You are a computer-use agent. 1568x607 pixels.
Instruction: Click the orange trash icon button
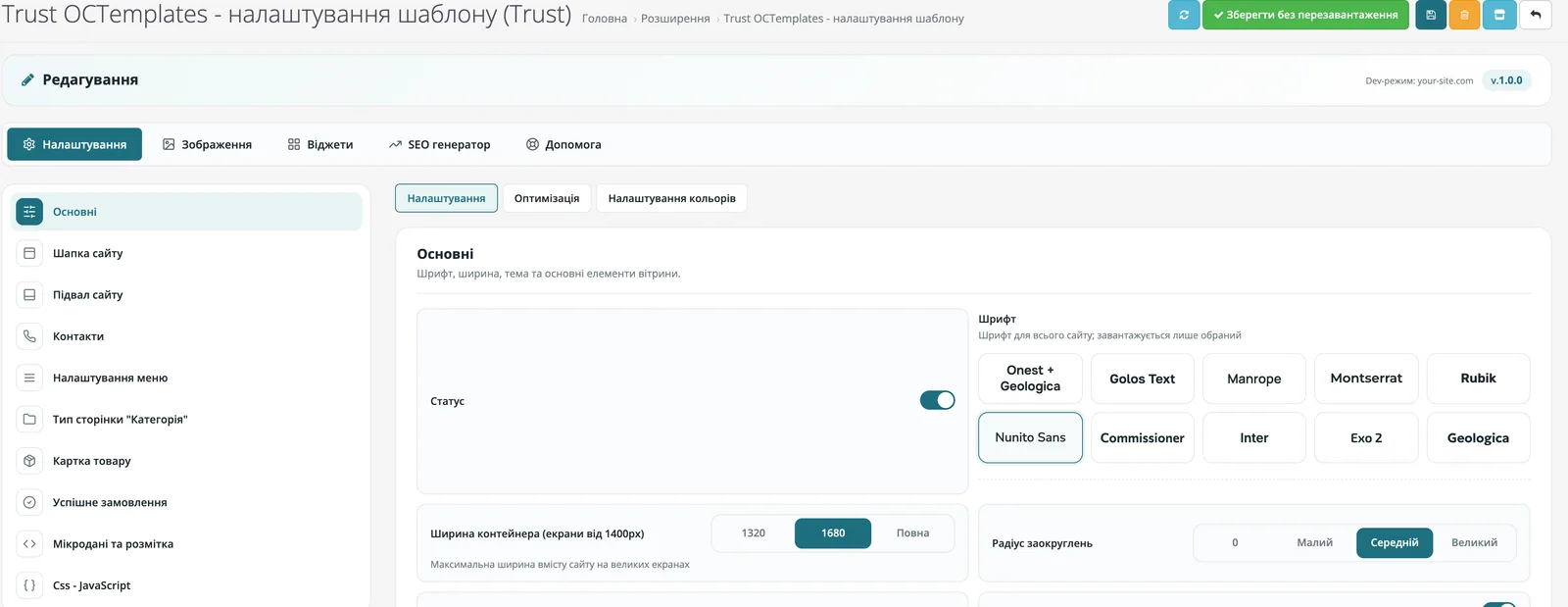click(x=1464, y=15)
